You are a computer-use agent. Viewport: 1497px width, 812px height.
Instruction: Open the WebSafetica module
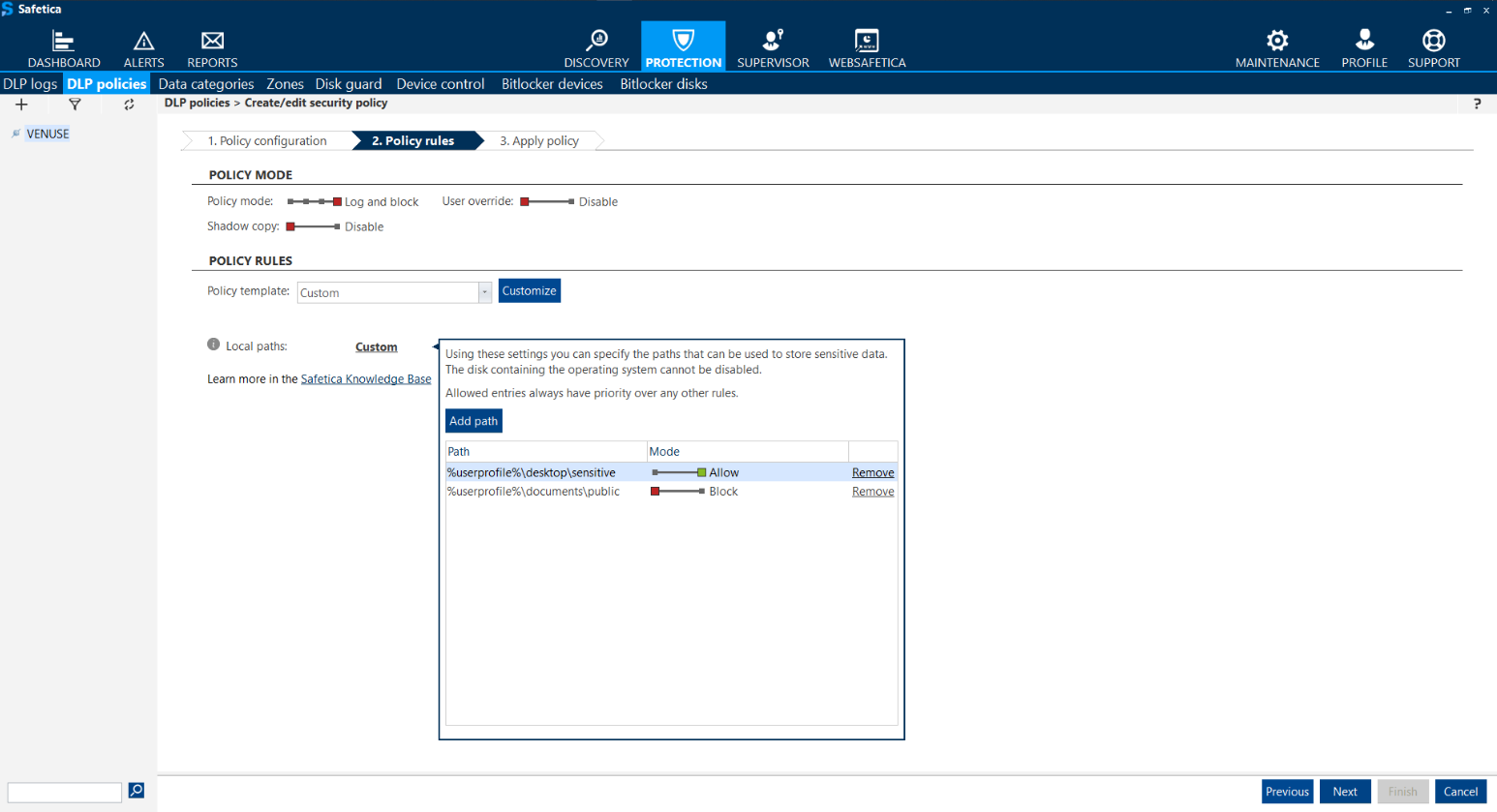click(x=867, y=48)
